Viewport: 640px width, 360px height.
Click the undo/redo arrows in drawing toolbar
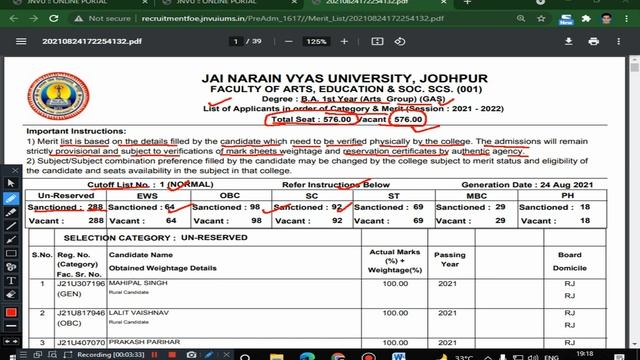pyautogui.click(x=11, y=341)
